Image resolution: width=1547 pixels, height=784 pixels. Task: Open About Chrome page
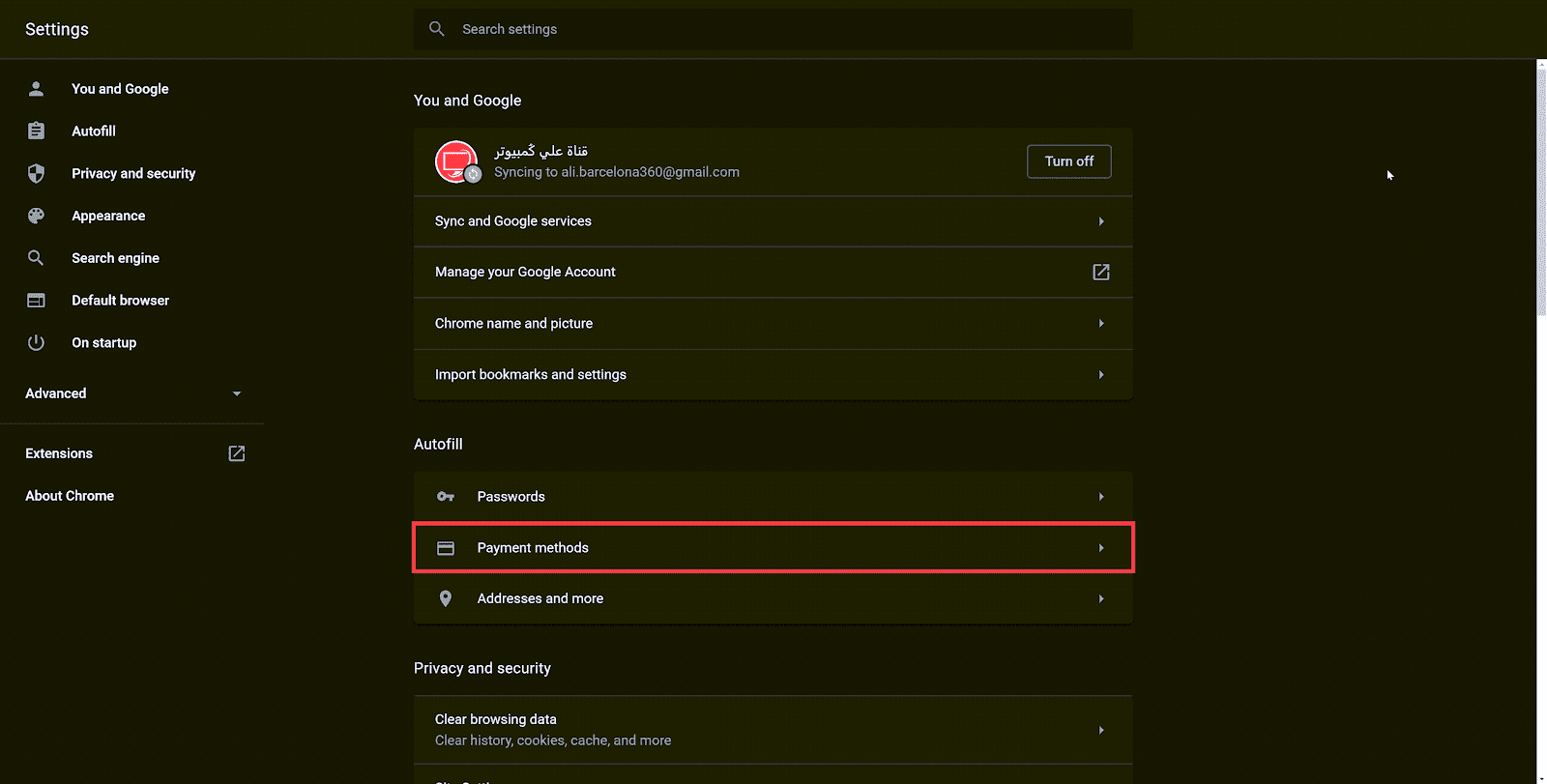coord(70,496)
